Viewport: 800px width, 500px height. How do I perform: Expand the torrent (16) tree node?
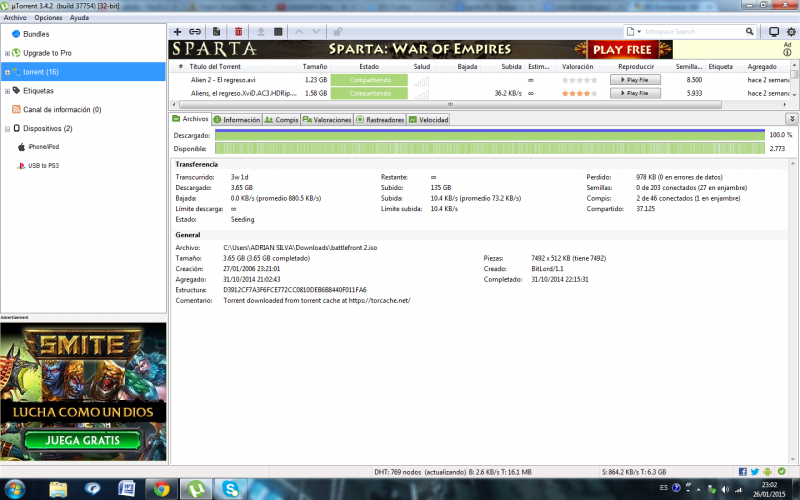click(7, 72)
